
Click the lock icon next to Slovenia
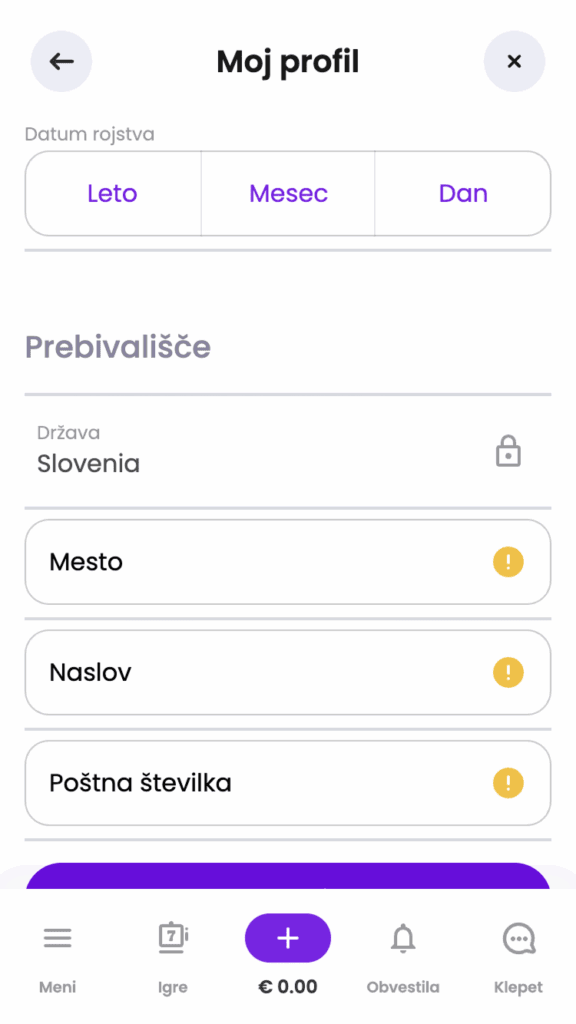point(508,451)
